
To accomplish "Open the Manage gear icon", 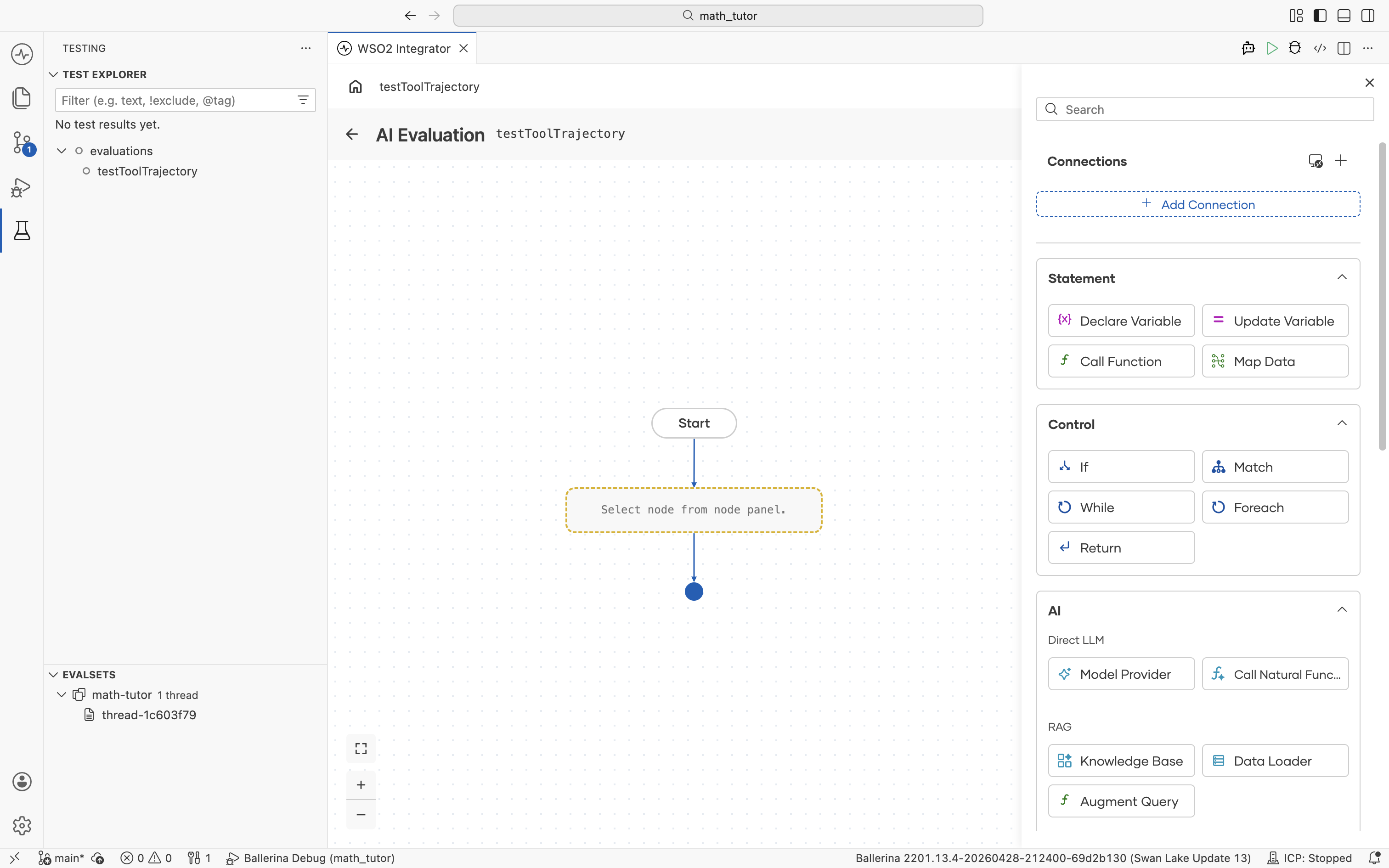I will tap(22, 826).
